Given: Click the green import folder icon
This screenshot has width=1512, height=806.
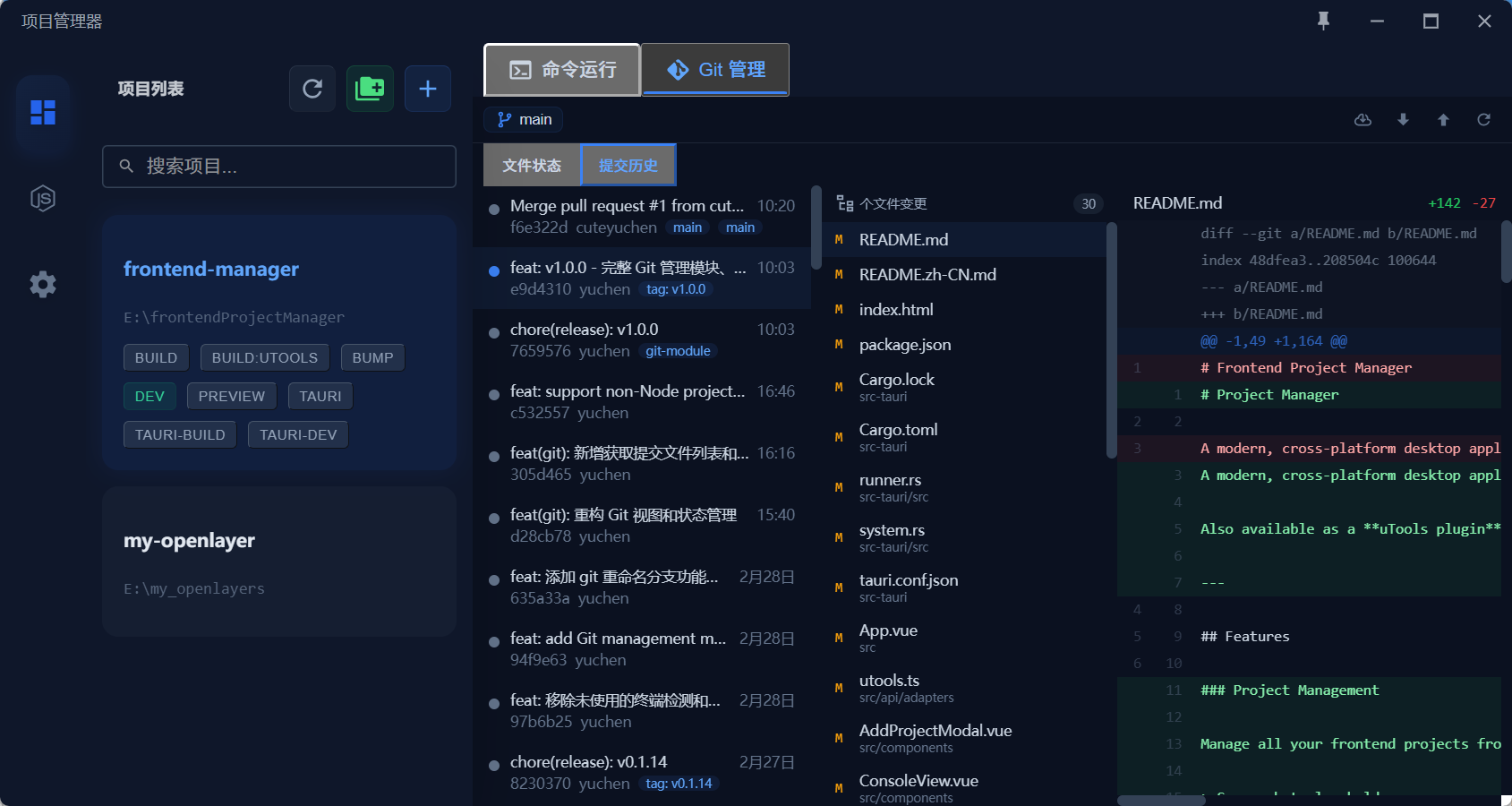Looking at the screenshot, I should pyautogui.click(x=370, y=89).
